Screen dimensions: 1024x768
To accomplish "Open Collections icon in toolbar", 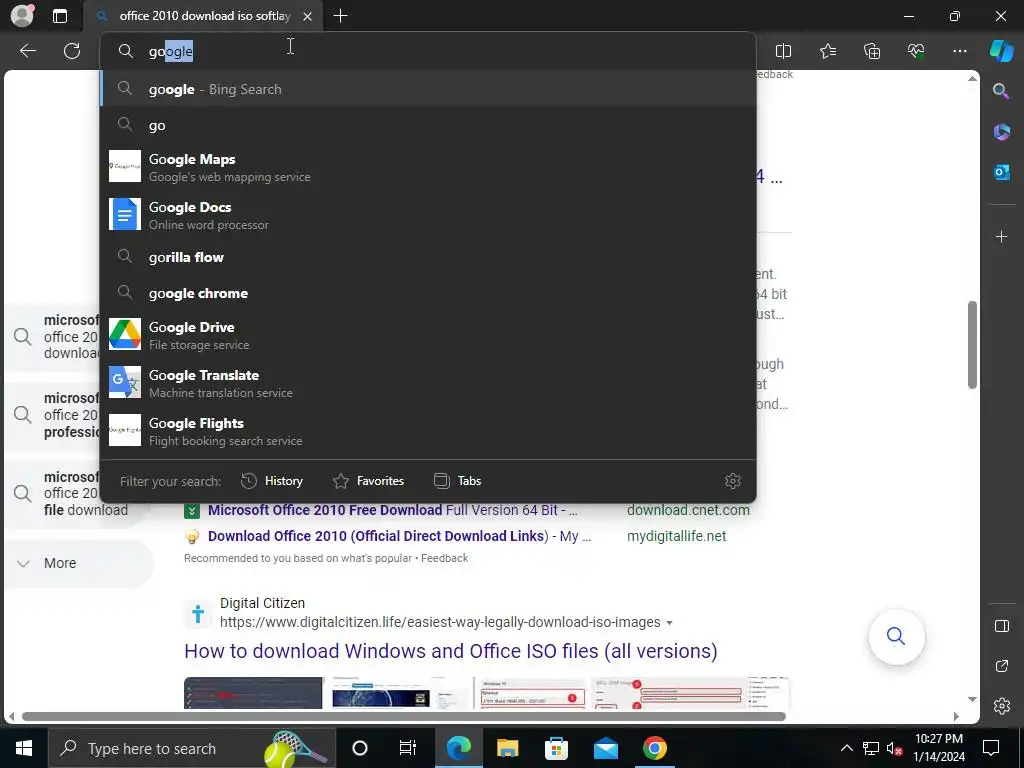I will (872, 51).
